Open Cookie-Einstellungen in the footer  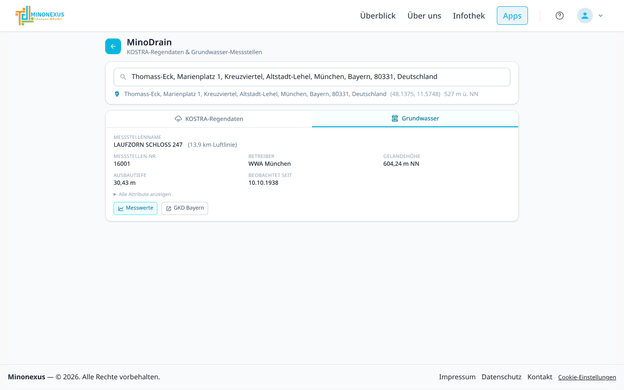click(587, 377)
